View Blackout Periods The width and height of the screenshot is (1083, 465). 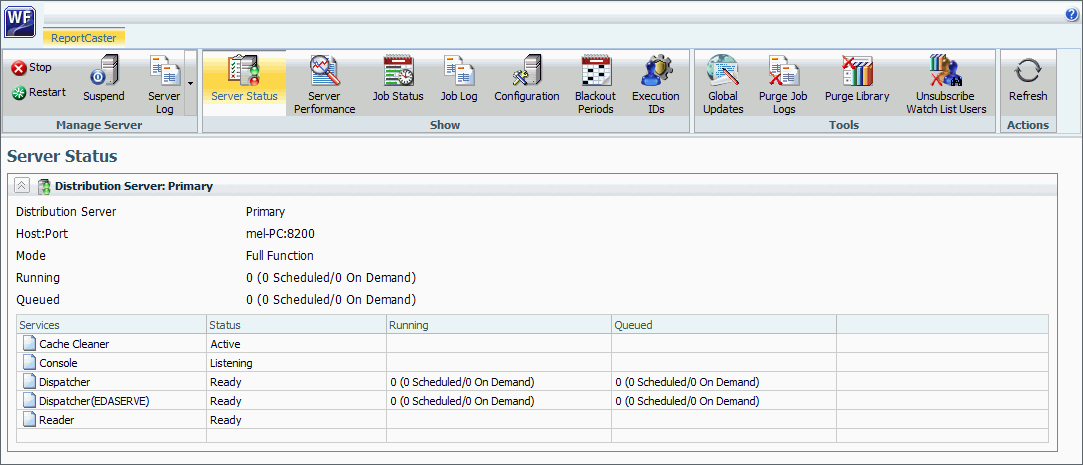595,84
